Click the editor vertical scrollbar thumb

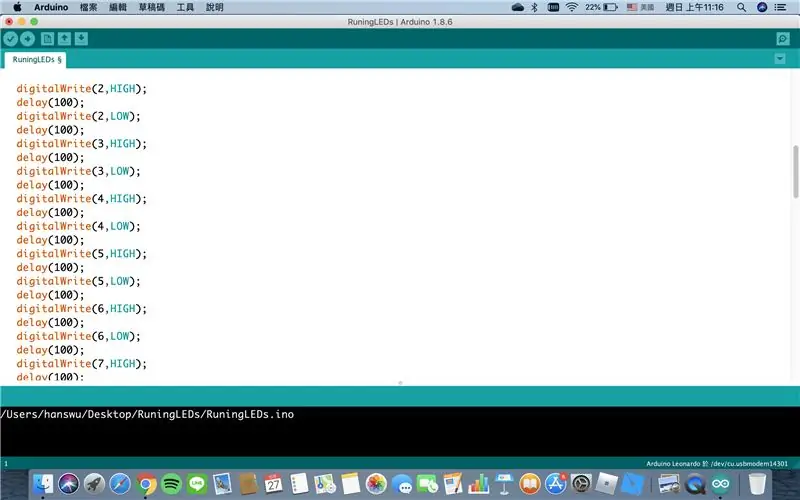pyautogui.click(x=795, y=172)
